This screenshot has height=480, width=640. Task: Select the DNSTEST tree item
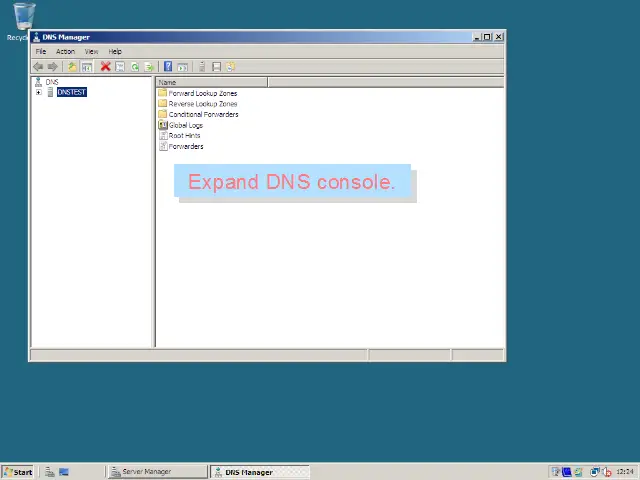coord(72,92)
